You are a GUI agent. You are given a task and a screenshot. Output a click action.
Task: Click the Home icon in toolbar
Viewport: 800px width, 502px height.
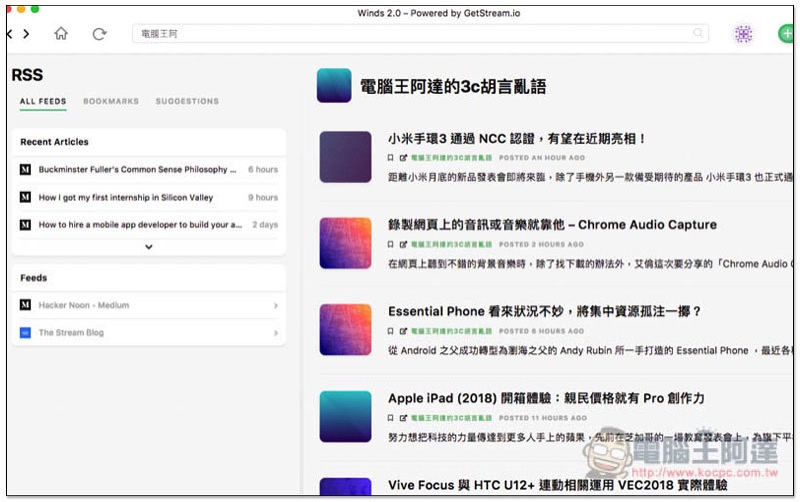[61, 34]
